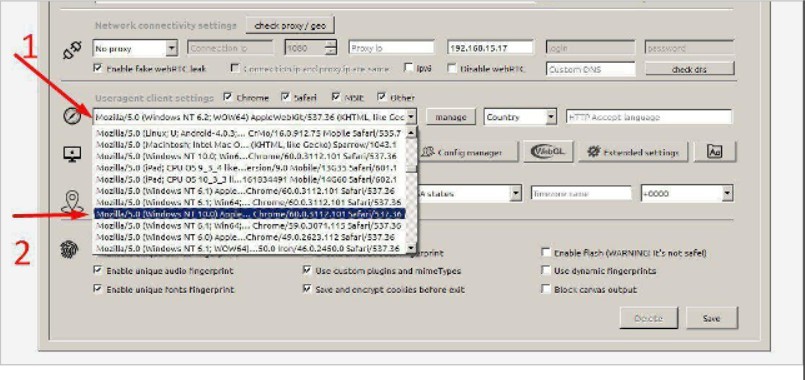
Task: Click the geolocation map pin icon
Action: pyautogui.click(x=72, y=201)
